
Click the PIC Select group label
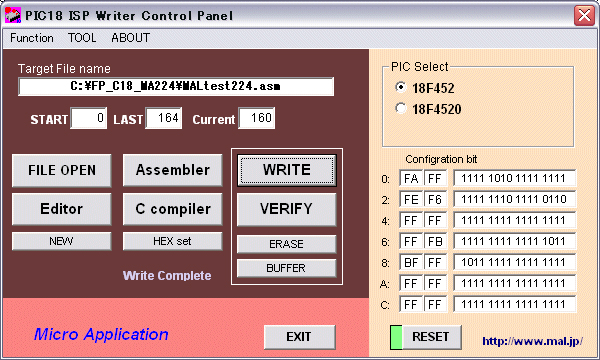click(419, 67)
